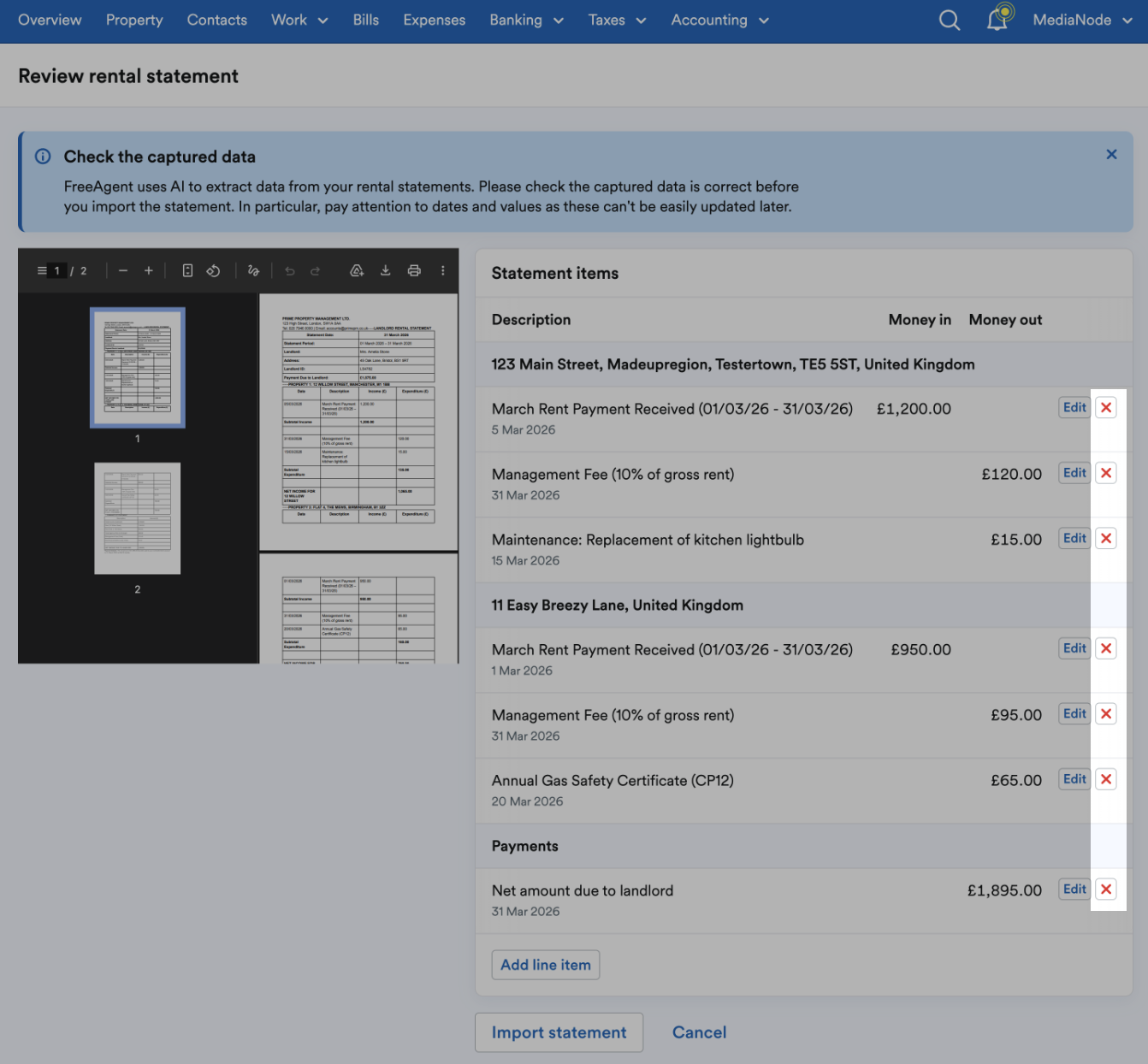This screenshot has height=1064, width=1148.
Task: Click the Payments section heading
Action: click(525, 846)
